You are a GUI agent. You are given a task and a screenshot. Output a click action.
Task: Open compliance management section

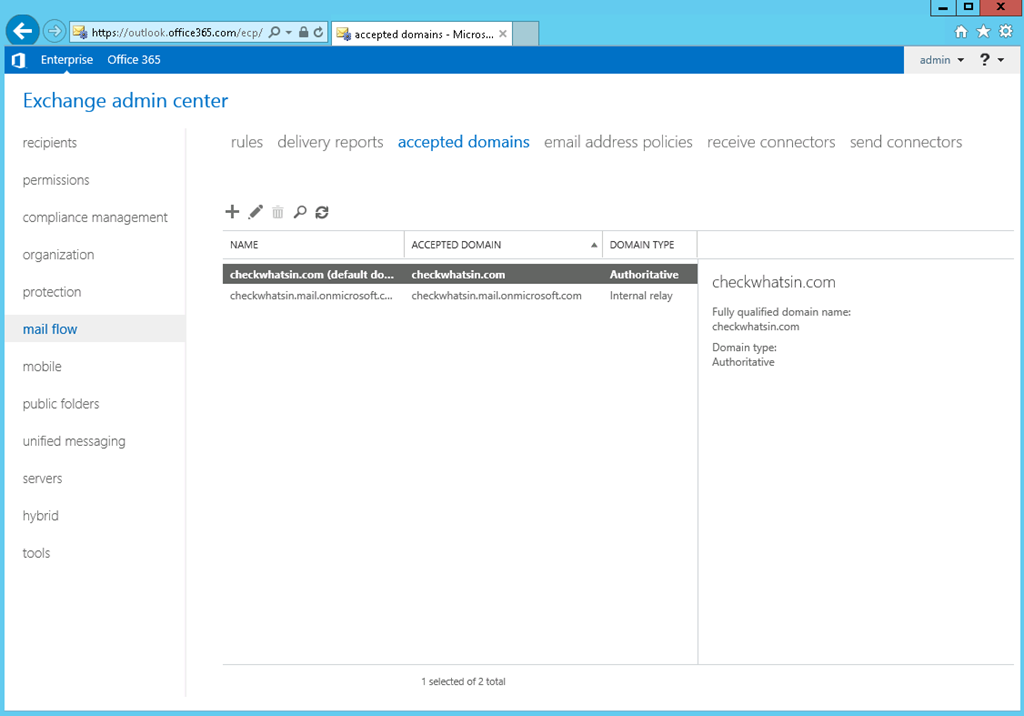(x=95, y=218)
